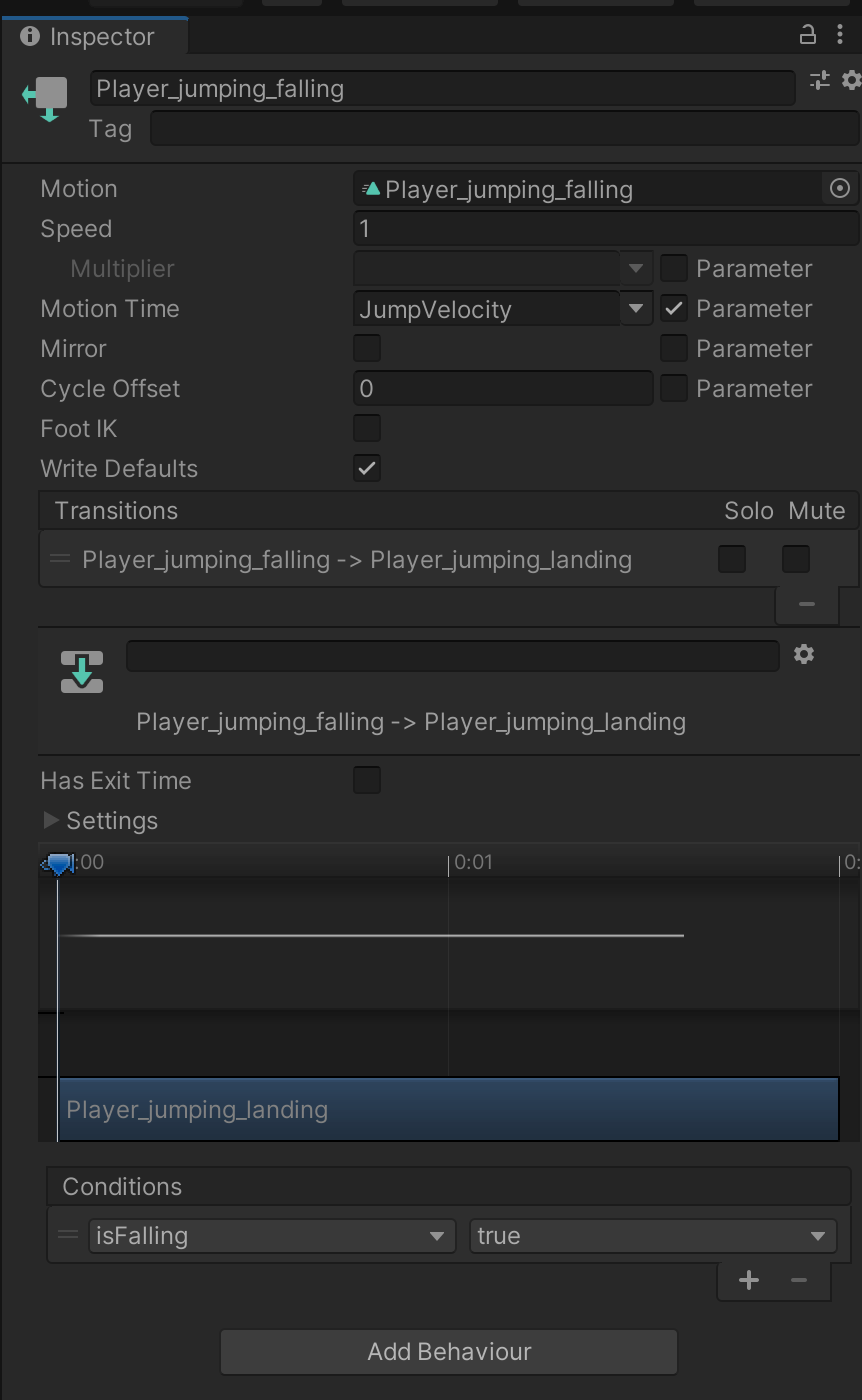The height and width of the screenshot is (1400, 862).
Task: Click the Transitions list header
Action: tap(449, 510)
